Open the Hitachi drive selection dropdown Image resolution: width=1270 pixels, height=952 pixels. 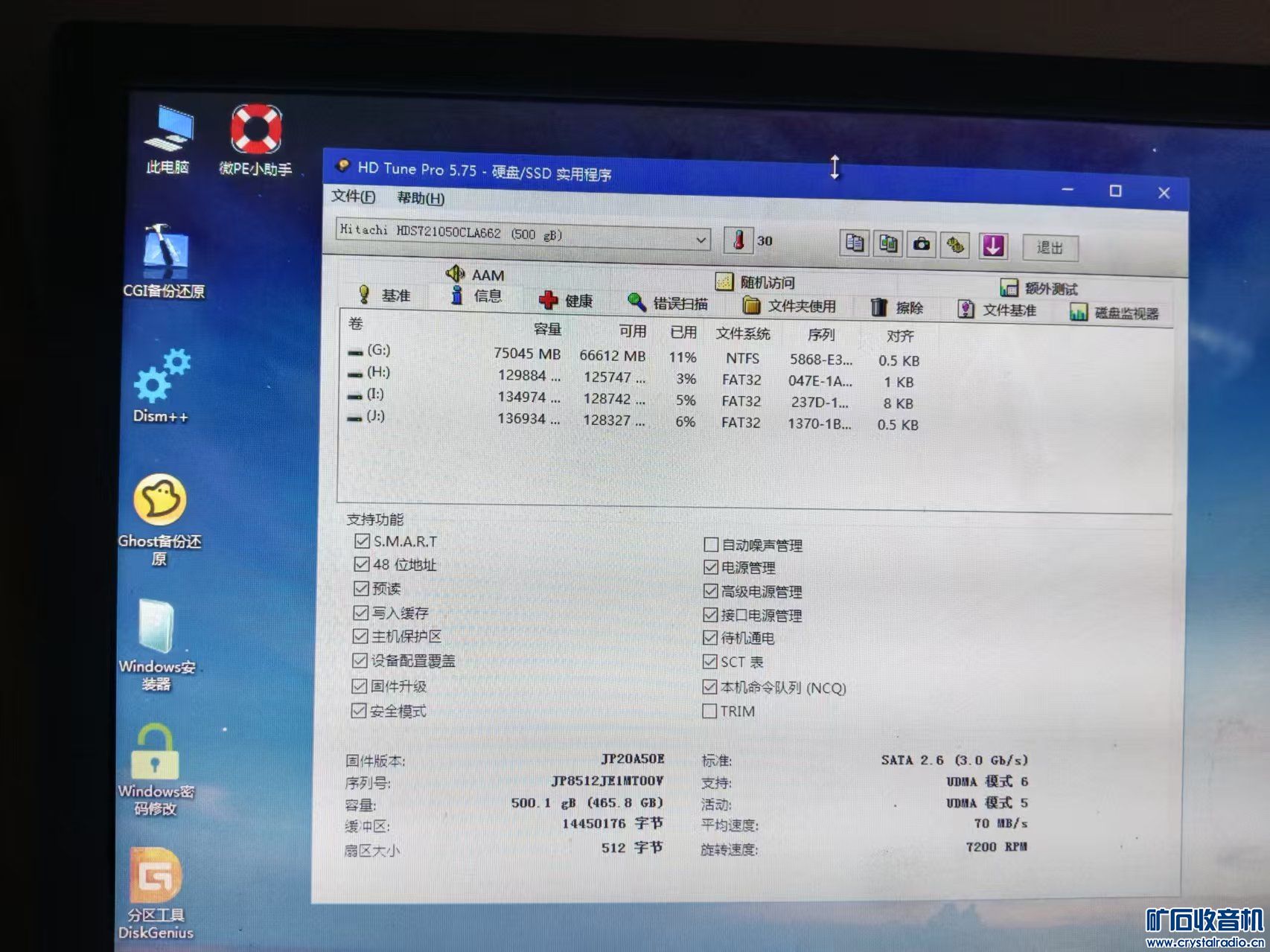tap(523, 234)
